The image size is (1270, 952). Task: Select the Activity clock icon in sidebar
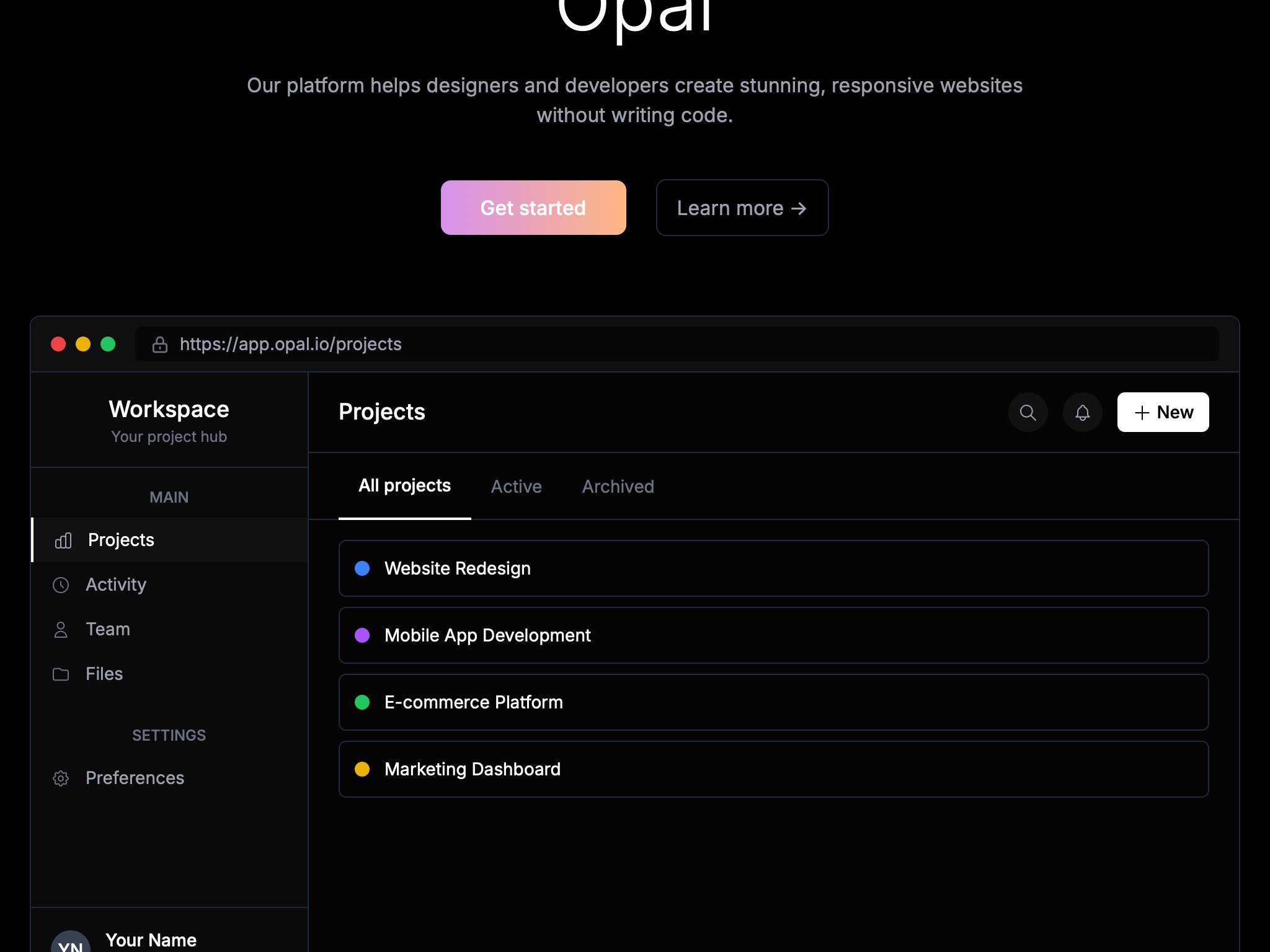61,584
